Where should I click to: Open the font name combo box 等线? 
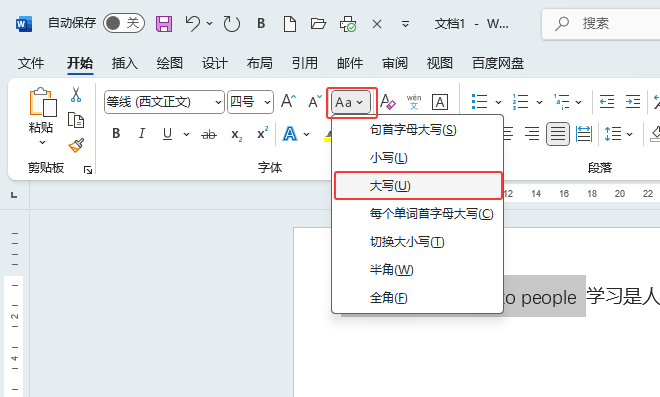coord(164,102)
